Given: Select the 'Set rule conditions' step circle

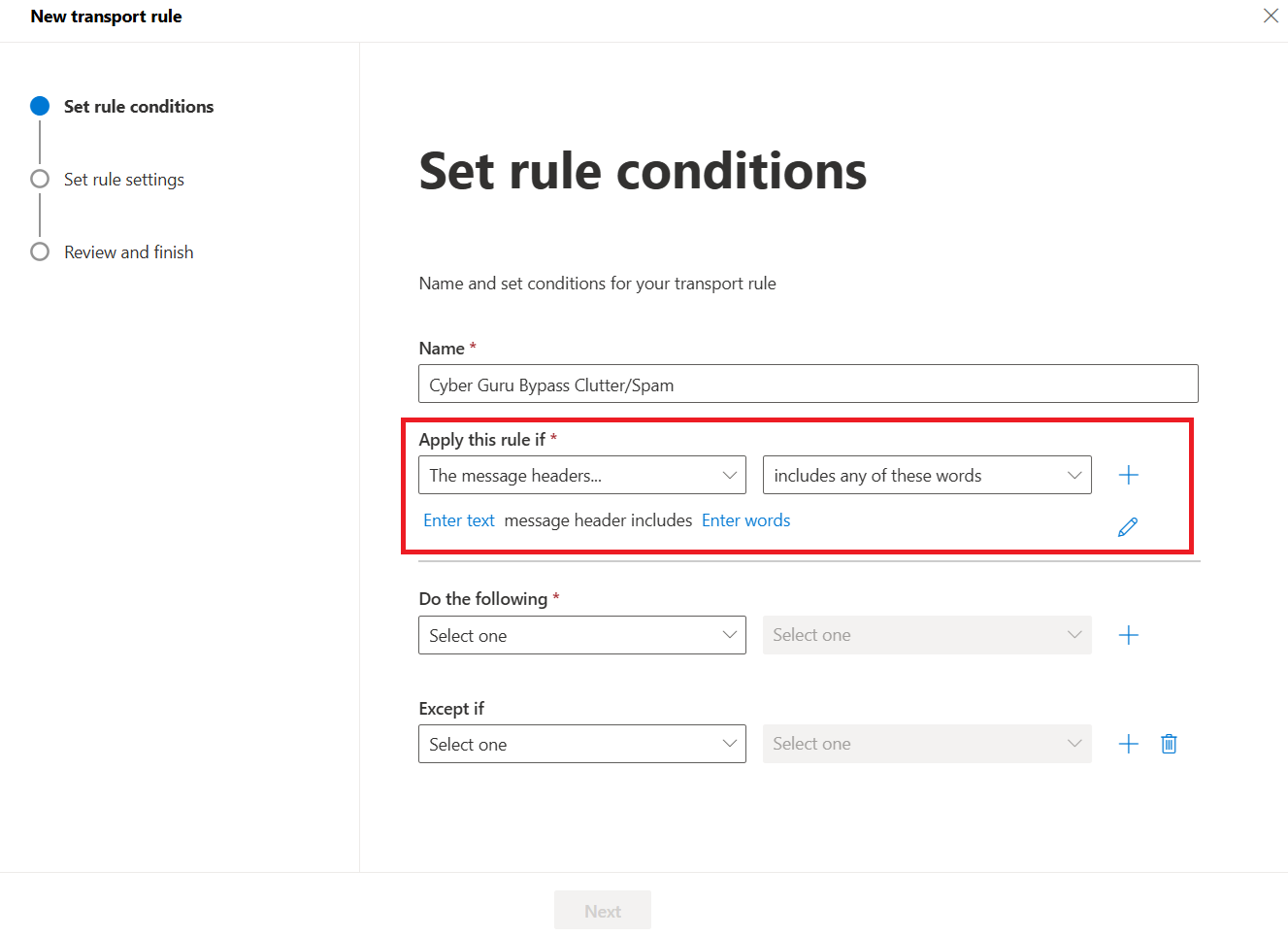Looking at the screenshot, I should point(40,106).
